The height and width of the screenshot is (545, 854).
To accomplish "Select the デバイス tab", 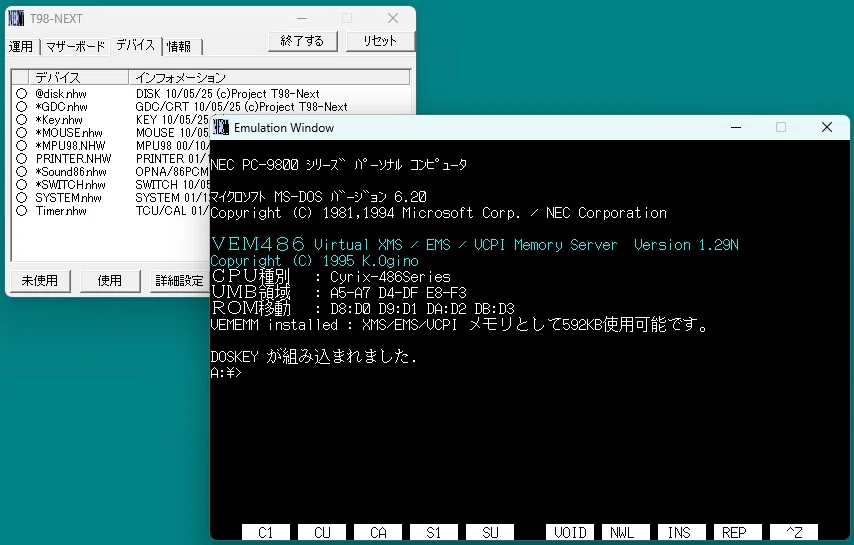I will click(136, 45).
